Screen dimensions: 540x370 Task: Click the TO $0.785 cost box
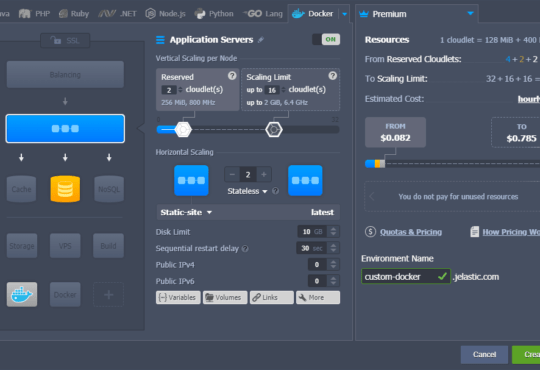[x=517, y=132]
